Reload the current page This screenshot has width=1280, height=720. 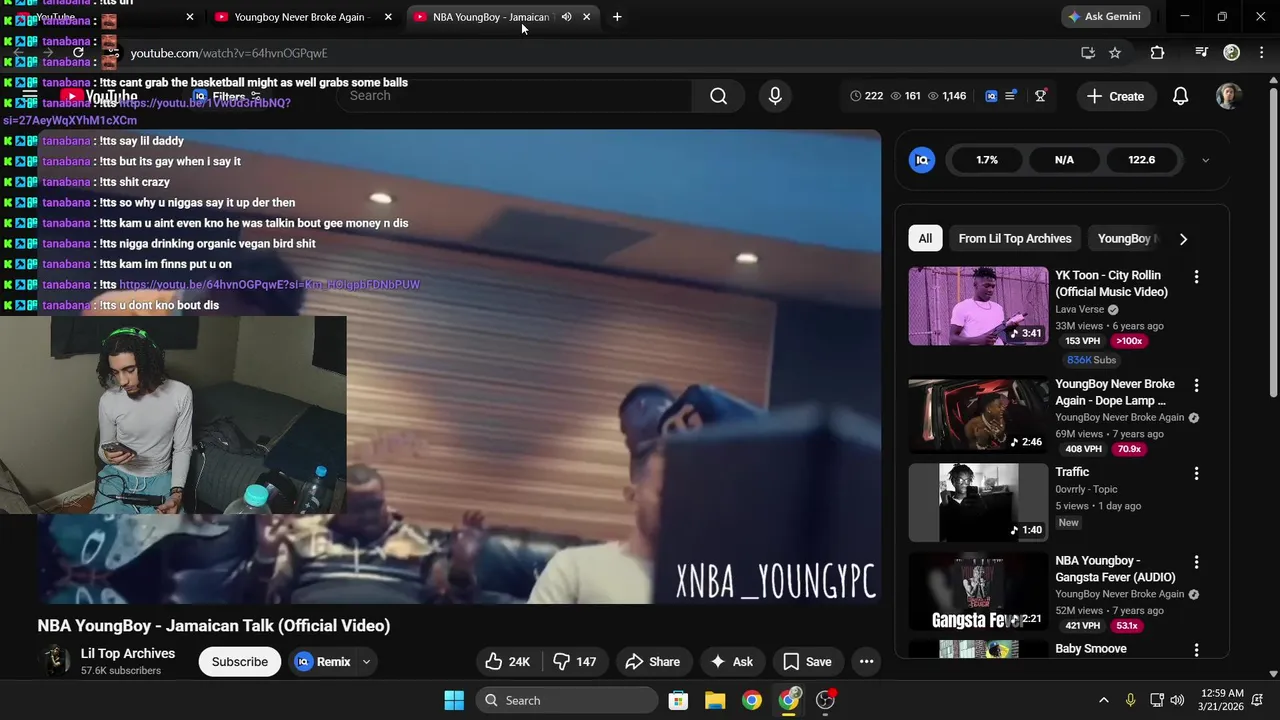coord(78,53)
